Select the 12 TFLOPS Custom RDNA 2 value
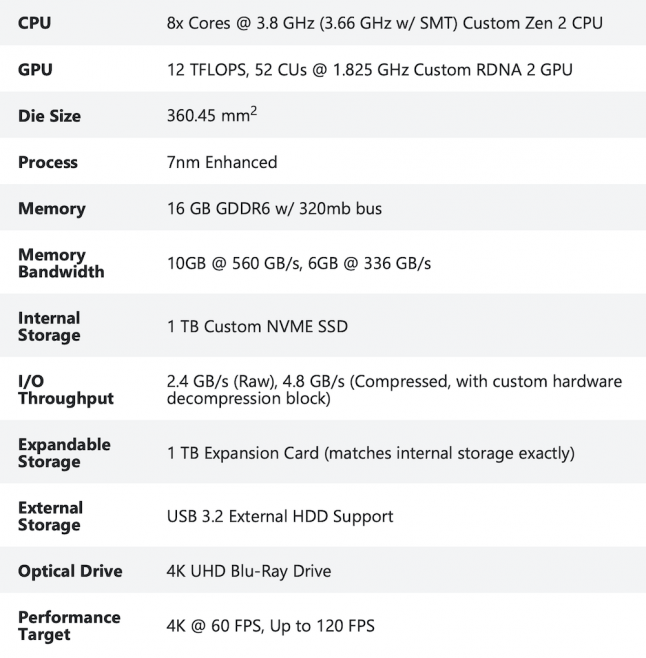Screen dimensions: 646x658 click(x=369, y=69)
